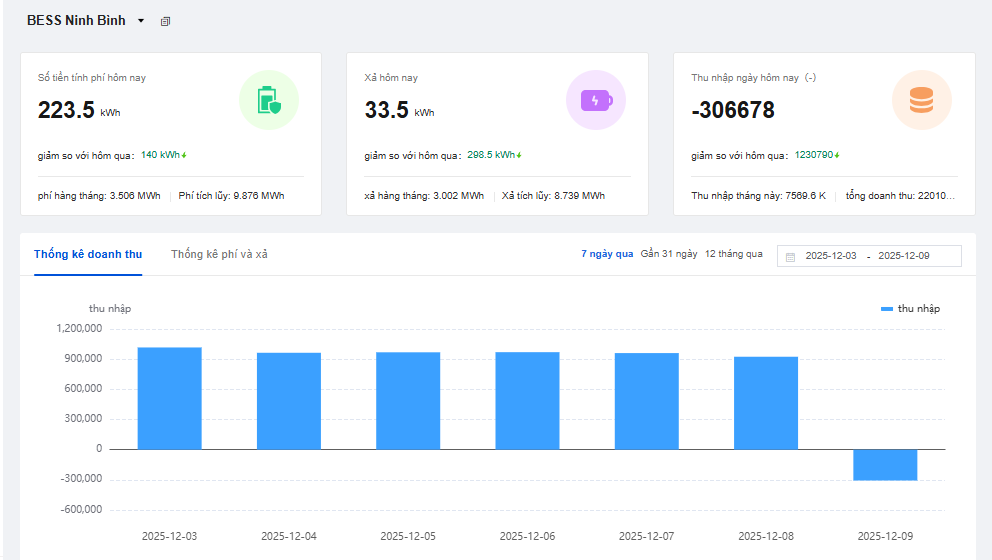Choose the 12 tháng qua range

coord(734,254)
